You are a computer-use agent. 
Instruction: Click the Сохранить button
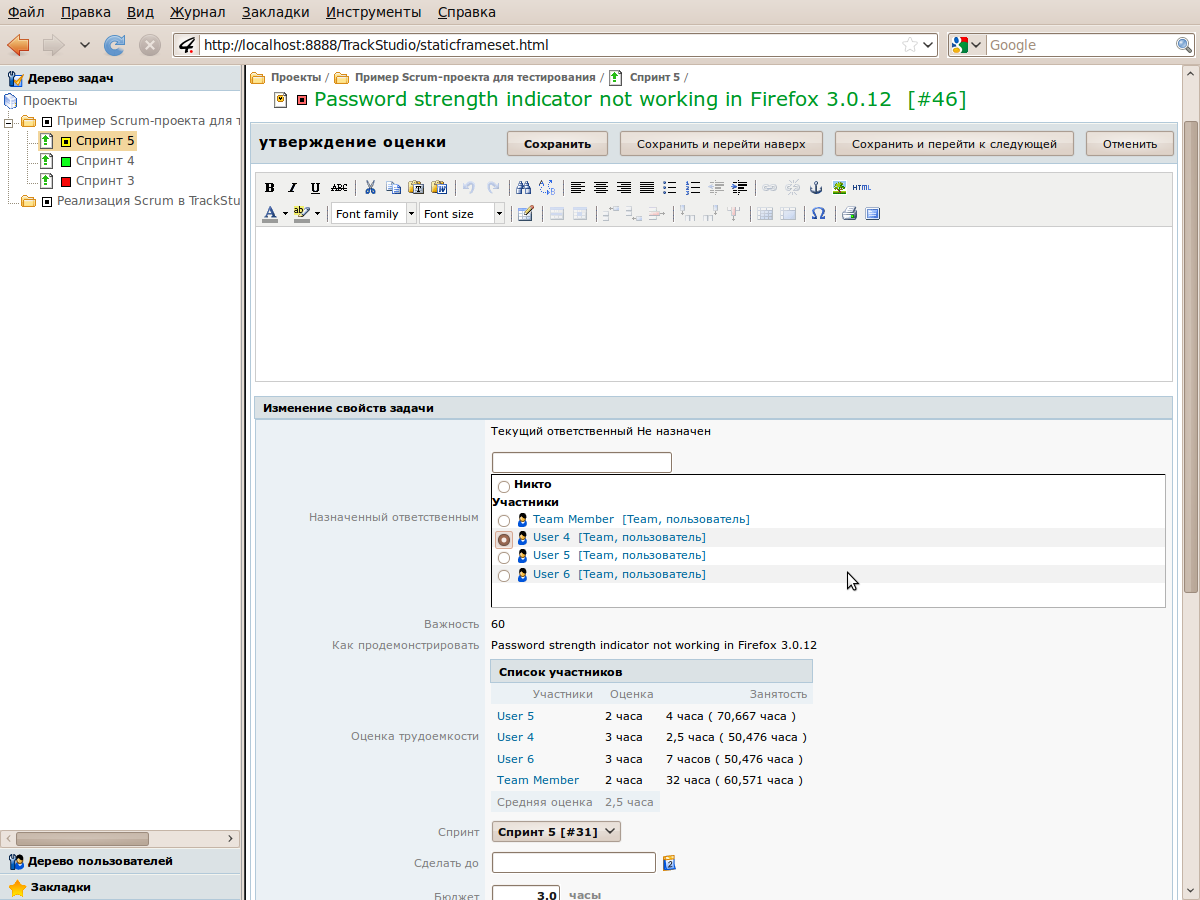pyautogui.click(x=557, y=144)
